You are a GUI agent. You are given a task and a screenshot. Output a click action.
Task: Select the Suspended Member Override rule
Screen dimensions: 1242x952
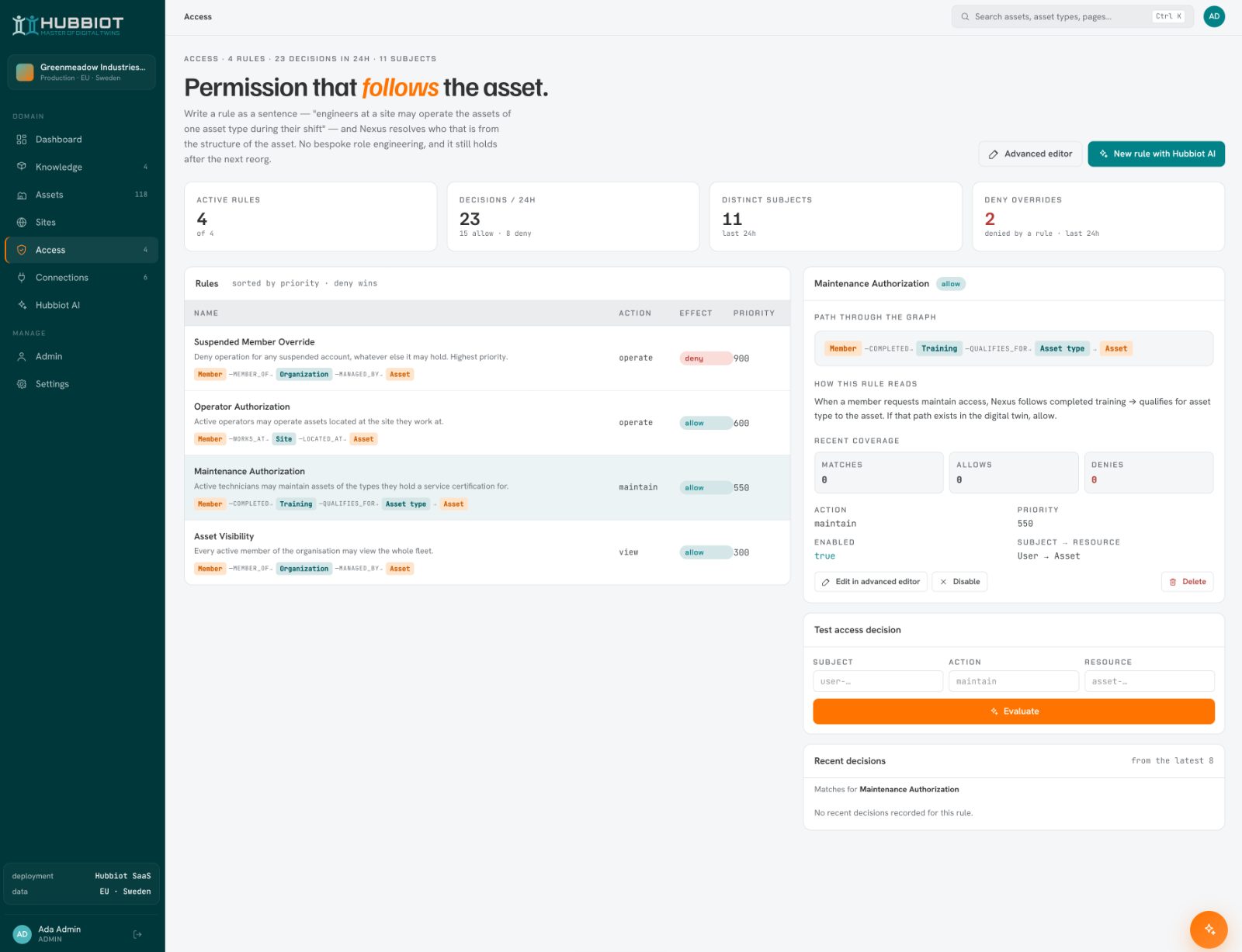pos(487,358)
